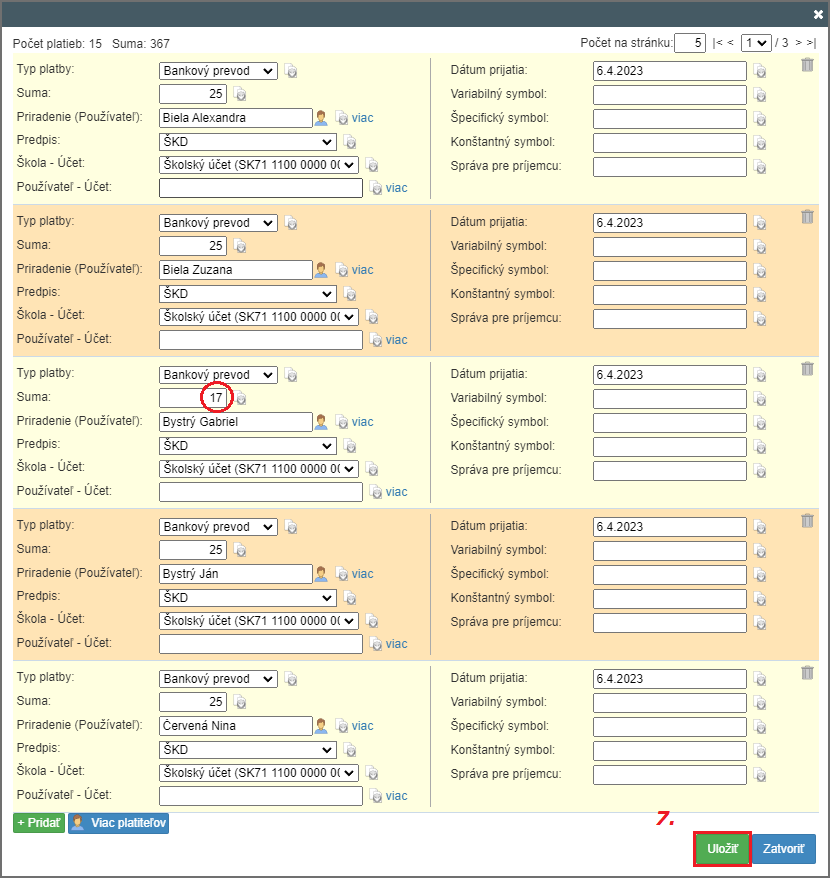
Task: Click the Zatvoriť button
Action: (x=784, y=849)
